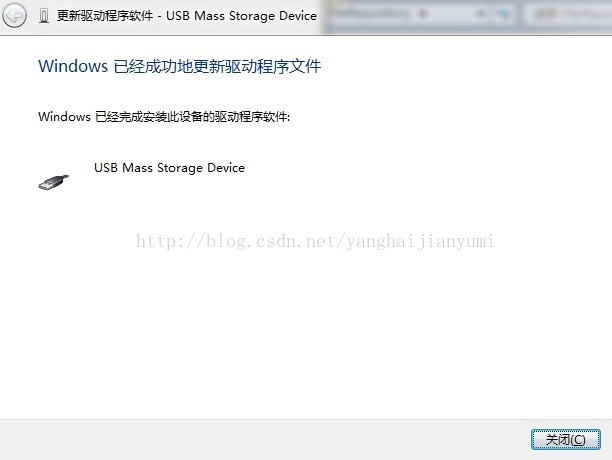
Task: Go back using the round arrow button
Action: pos(14,16)
